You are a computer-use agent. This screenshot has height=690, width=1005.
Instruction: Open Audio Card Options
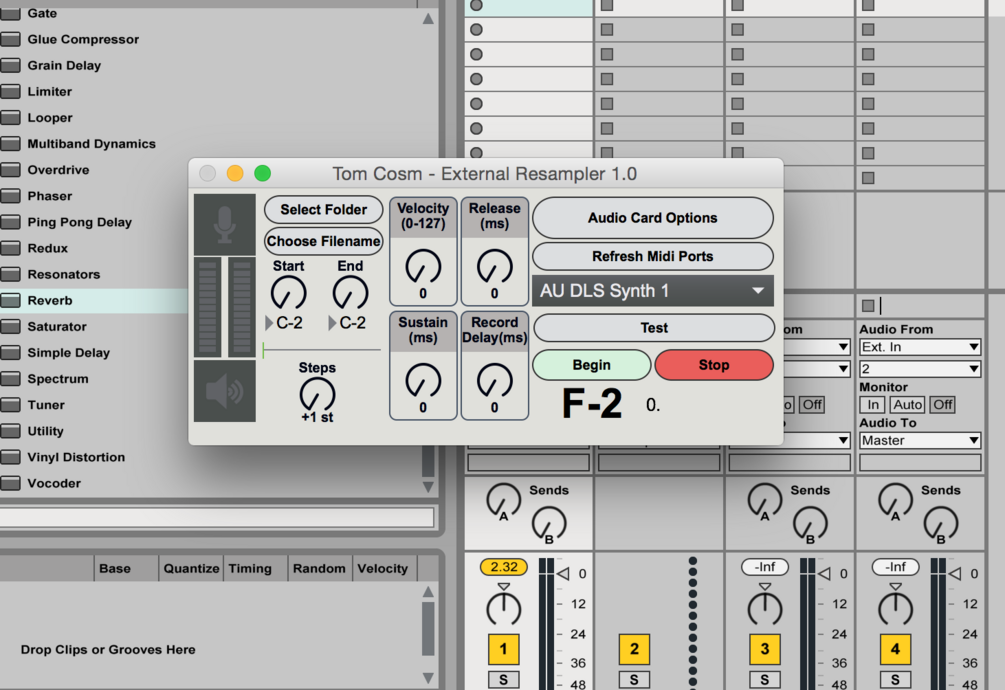pyautogui.click(x=652, y=218)
